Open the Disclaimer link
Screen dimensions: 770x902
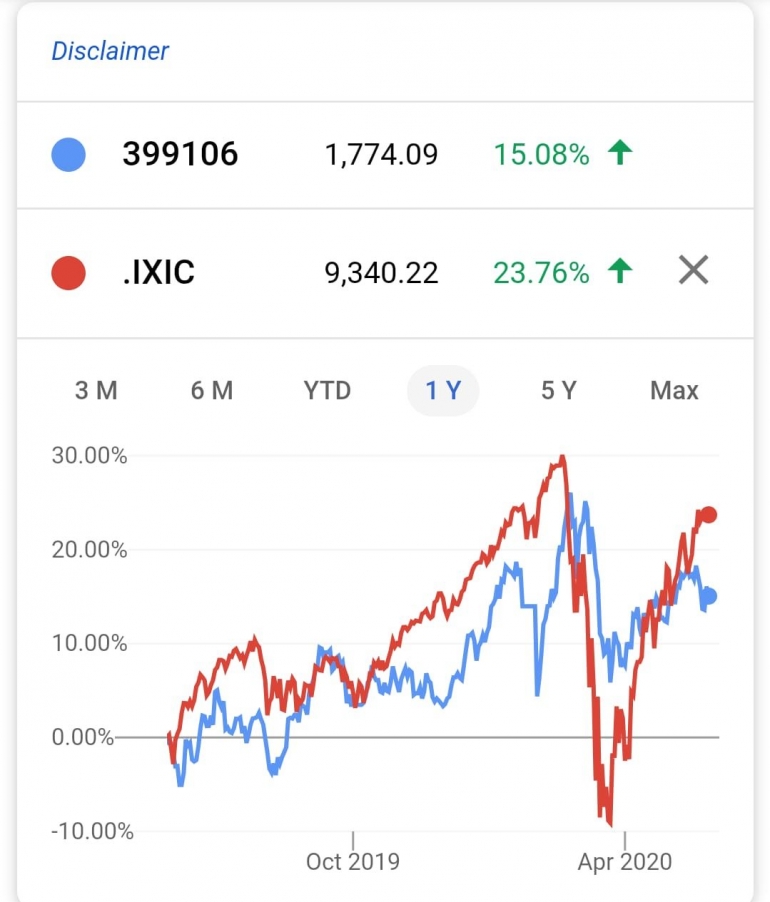click(110, 51)
